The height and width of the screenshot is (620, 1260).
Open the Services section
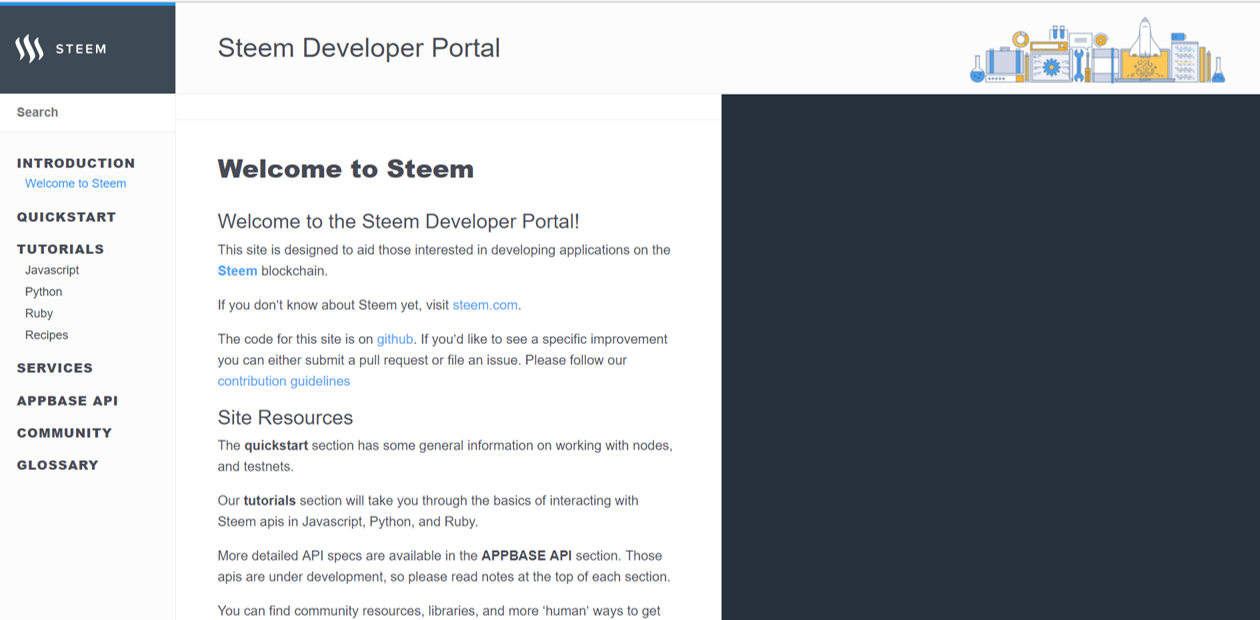click(x=55, y=368)
